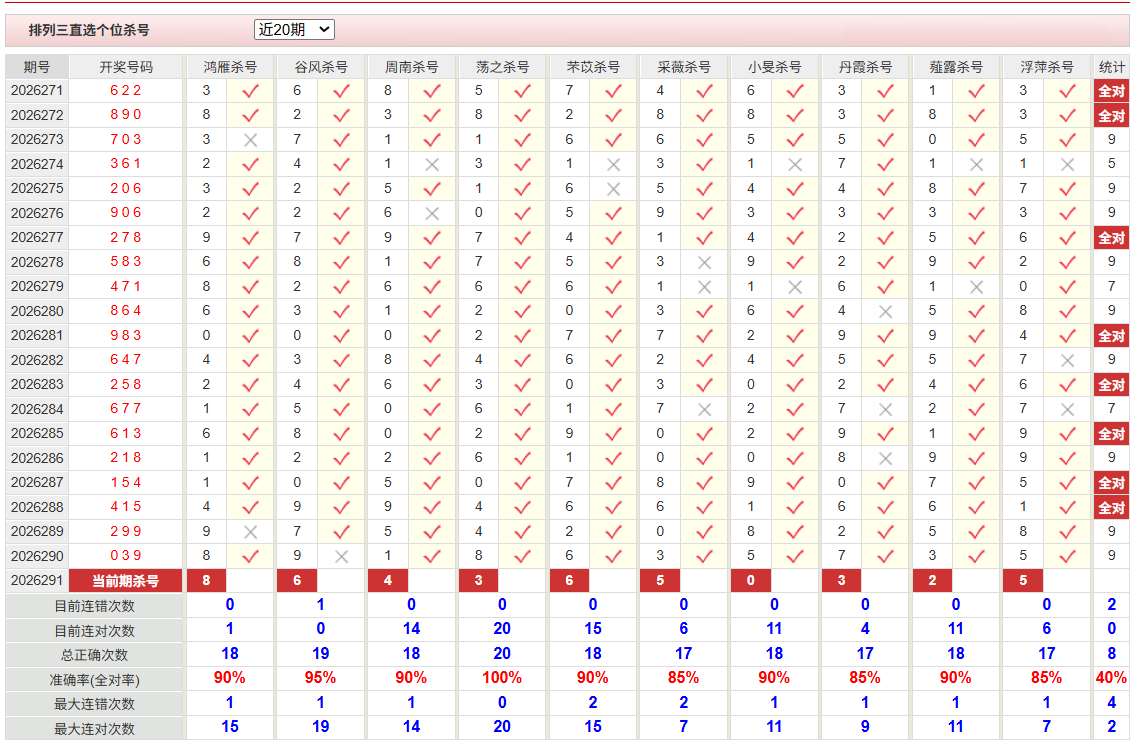The width and height of the screenshot is (1137, 750).
Task: Click the red current kill number under 鸿雁杀号
Action: tap(207, 581)
